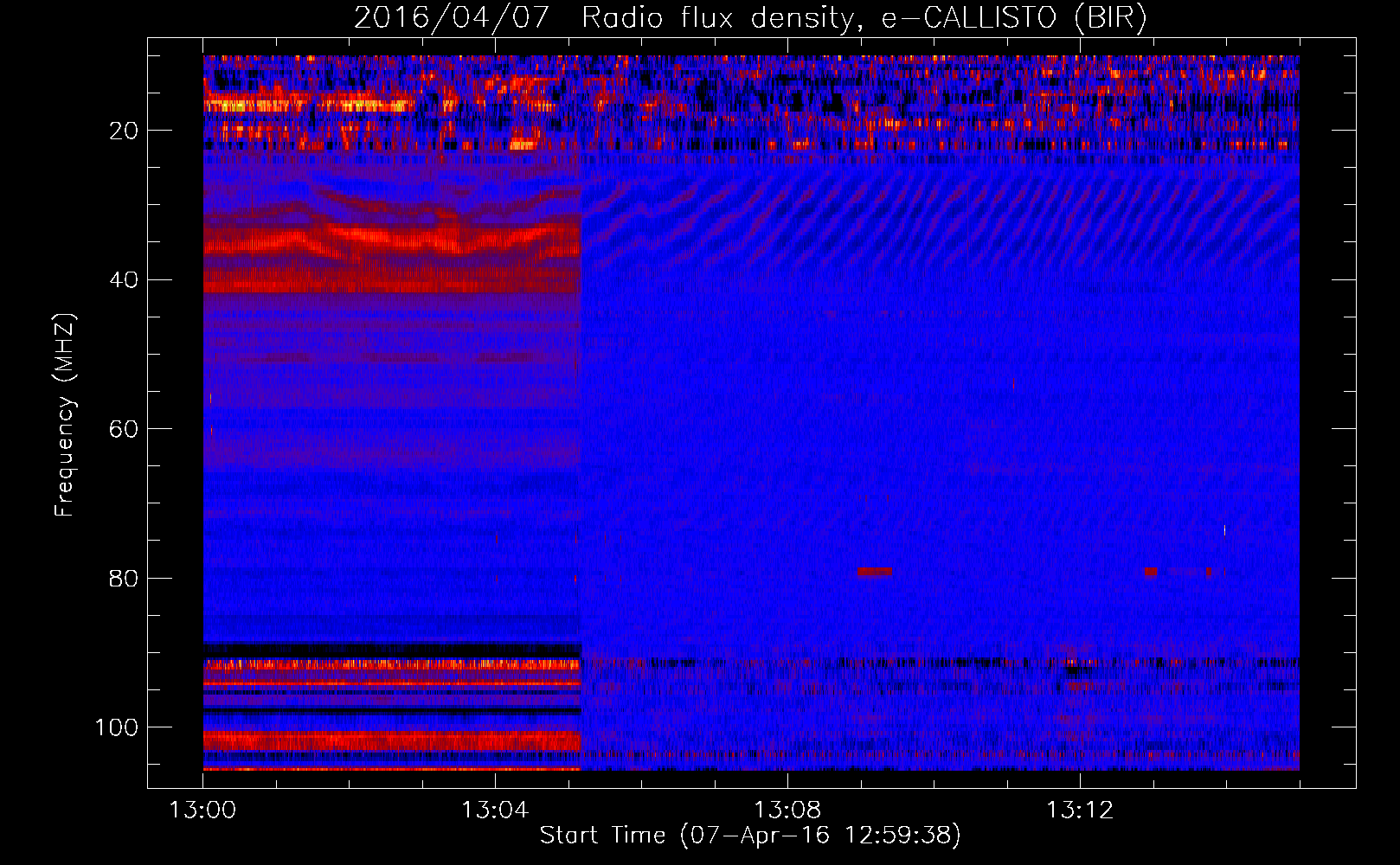The height and width of the screenshot is (865, 1400).
Task: Click the 'Frequency (MHZ)' axis label
Action: pyautogui.click(x=65, y=414)
